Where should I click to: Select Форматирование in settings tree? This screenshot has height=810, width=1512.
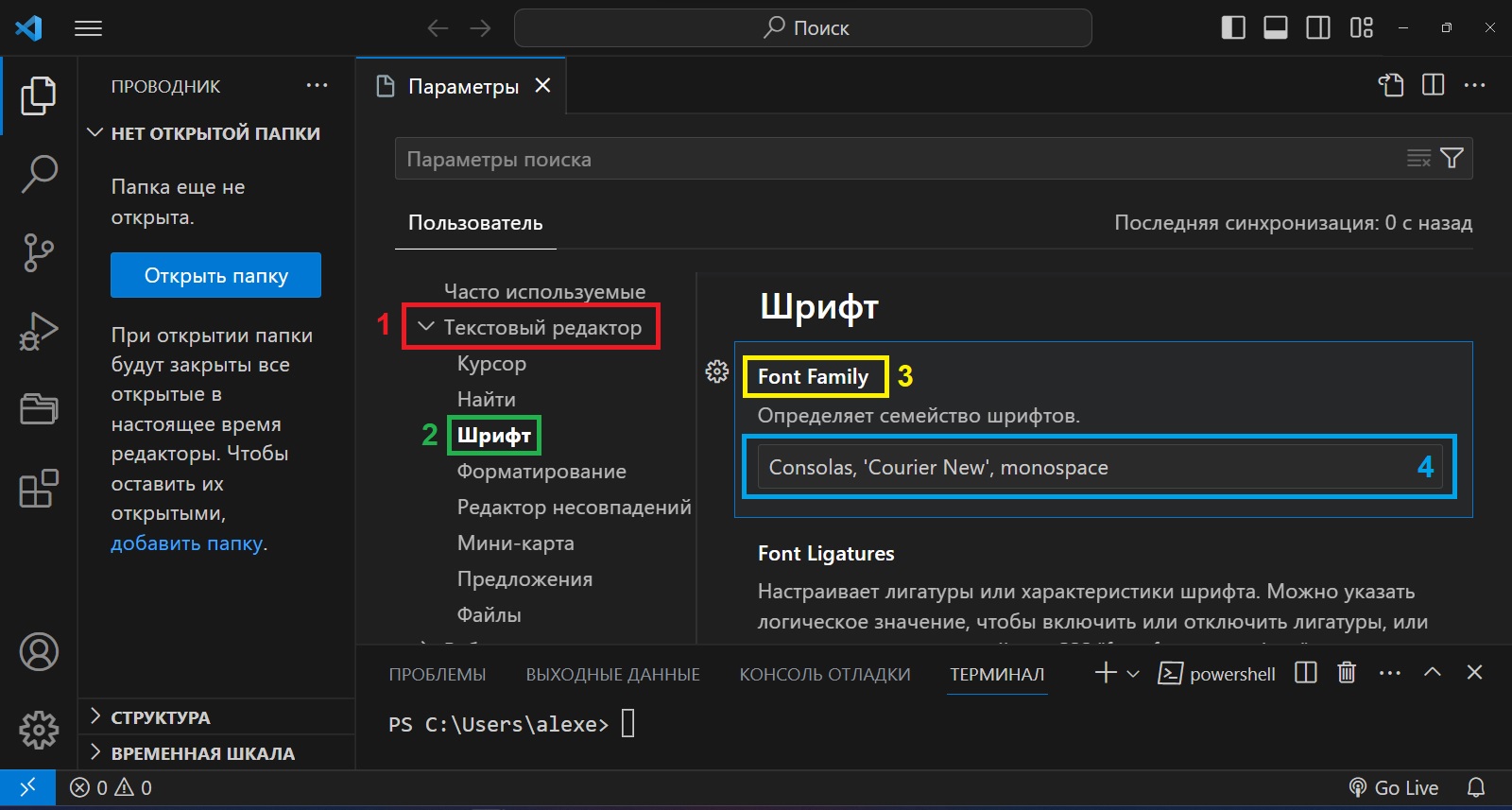coord(541,471)
